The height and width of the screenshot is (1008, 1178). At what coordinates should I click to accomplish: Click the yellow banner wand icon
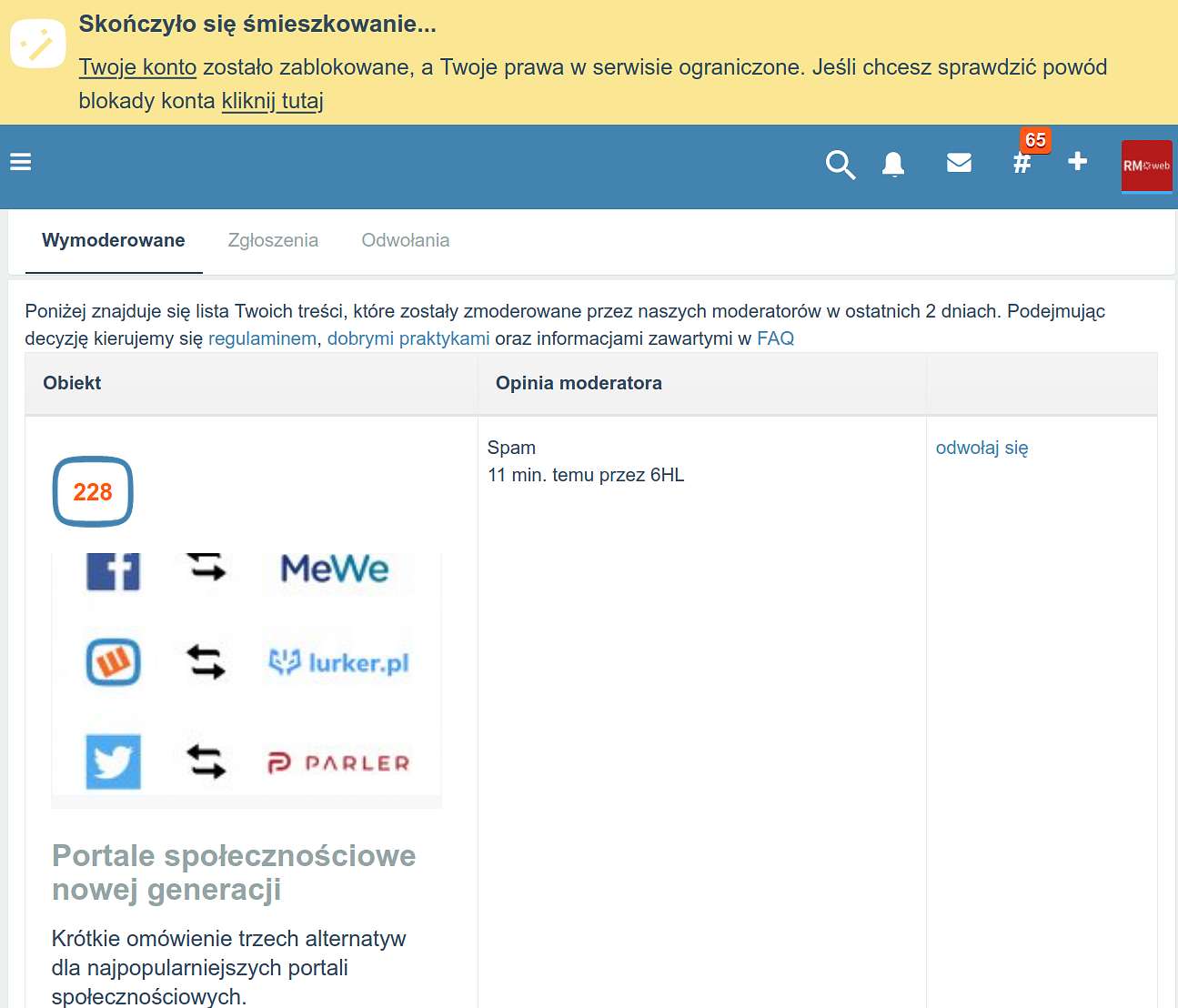coord(37,44)
